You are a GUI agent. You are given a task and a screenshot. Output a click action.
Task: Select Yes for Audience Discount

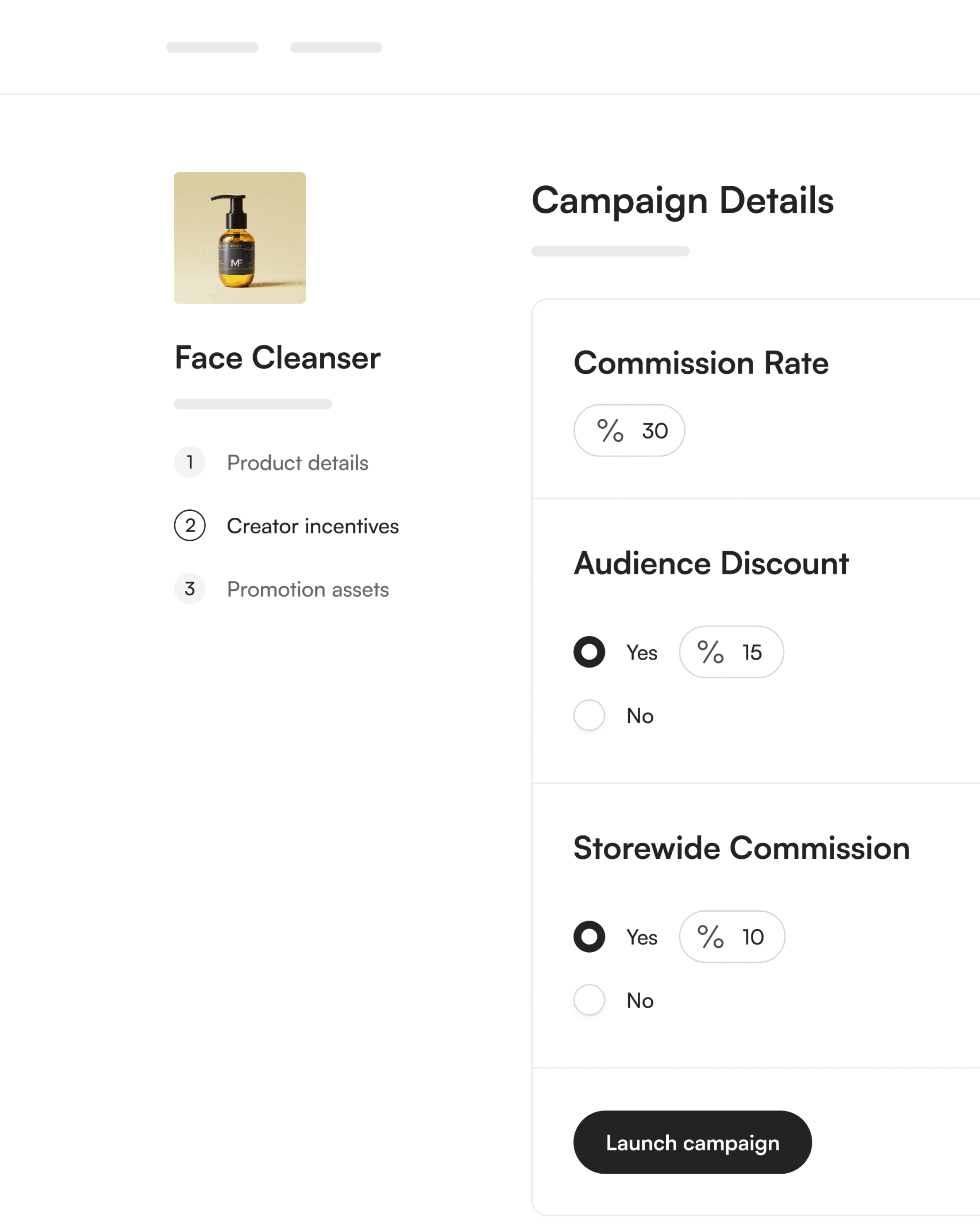click(x=589, y=652)
